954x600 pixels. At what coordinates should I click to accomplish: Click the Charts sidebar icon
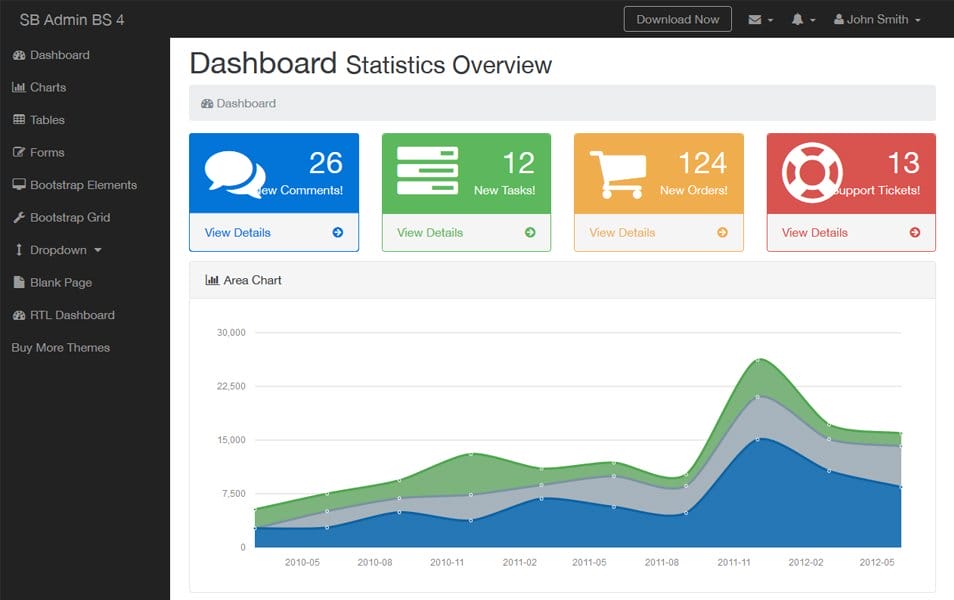pyautogui.click(x=18, y=87)
